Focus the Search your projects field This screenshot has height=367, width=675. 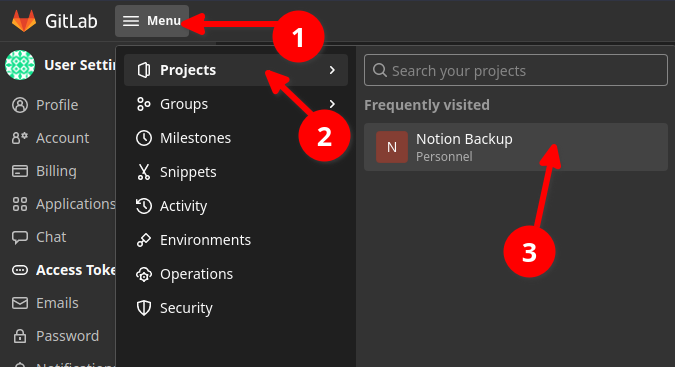tap(516, 70)
